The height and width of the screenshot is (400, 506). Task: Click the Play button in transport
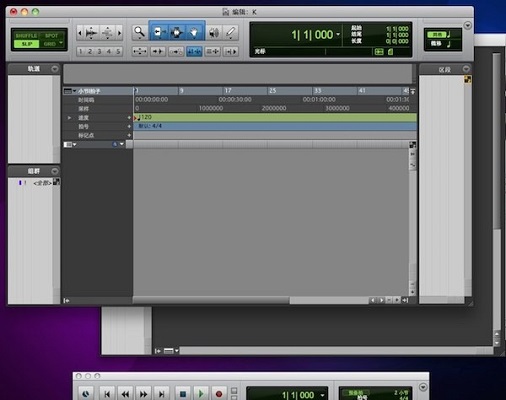coord(201,394)
